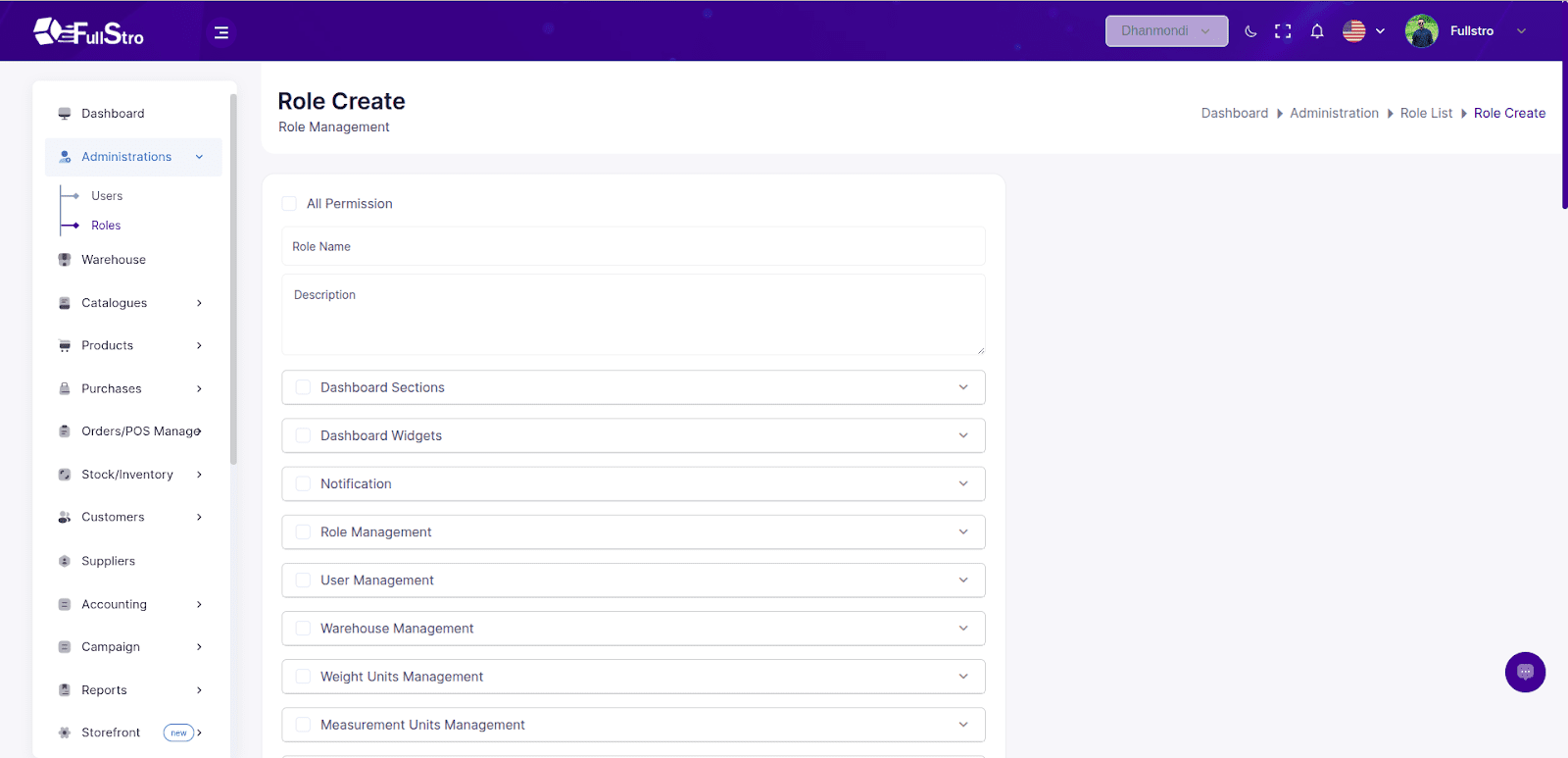Click the Storefront 'new' badge

pyautogui.click(x=178, y=733)
